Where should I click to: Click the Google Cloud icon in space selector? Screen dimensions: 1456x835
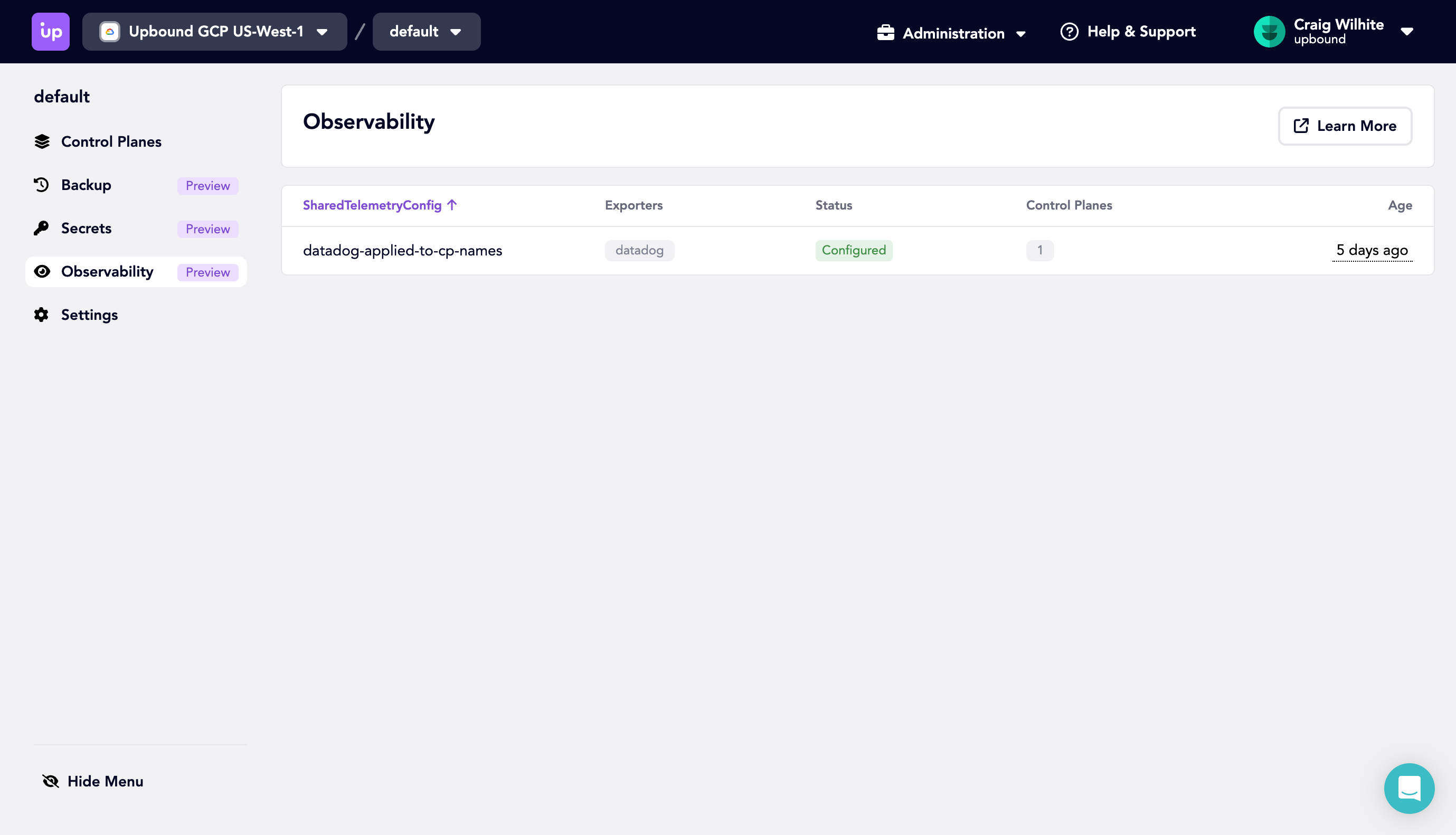(x=109, y=32)
